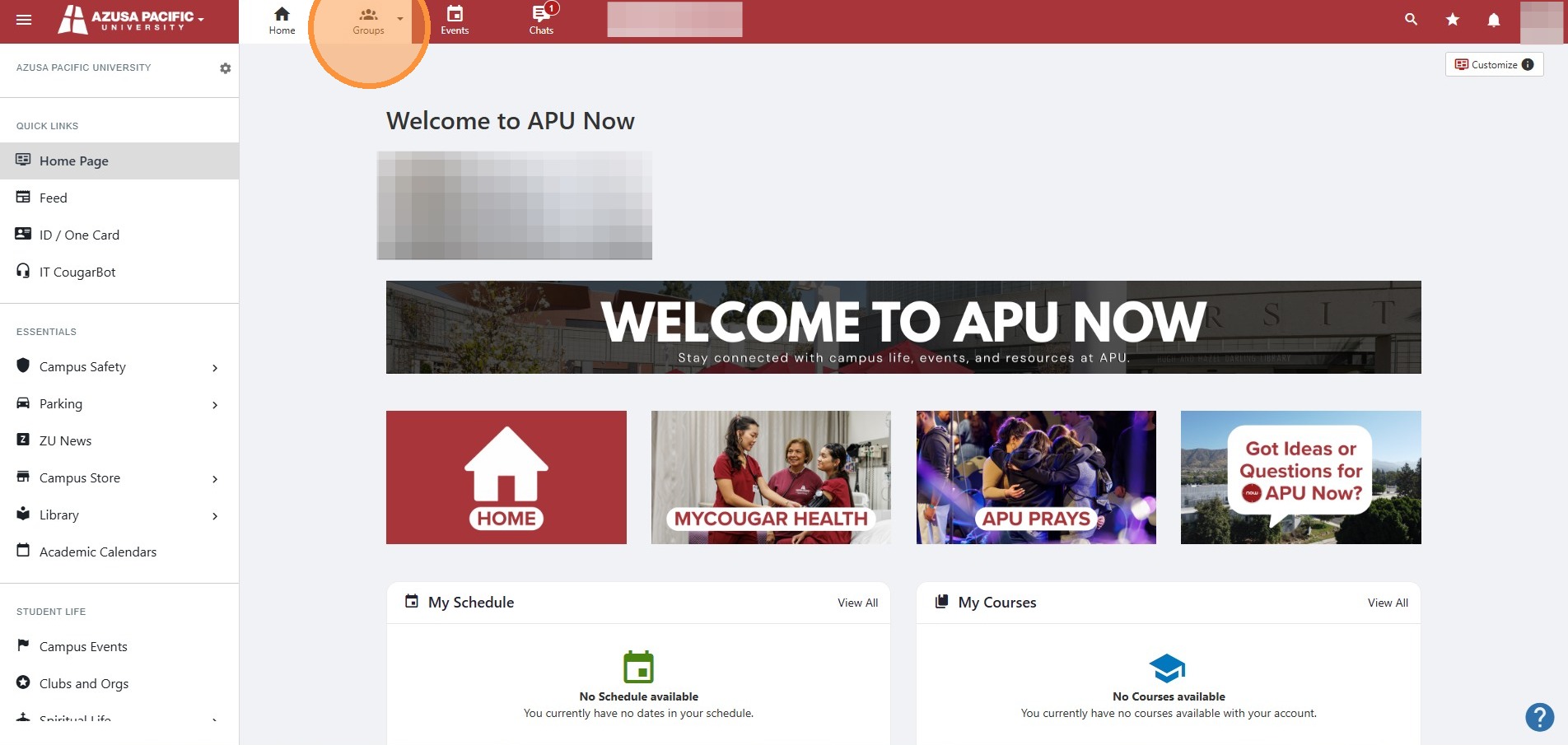Open the APU PRAYS tile
1568x745 pixels.
tap(1036, 477)
